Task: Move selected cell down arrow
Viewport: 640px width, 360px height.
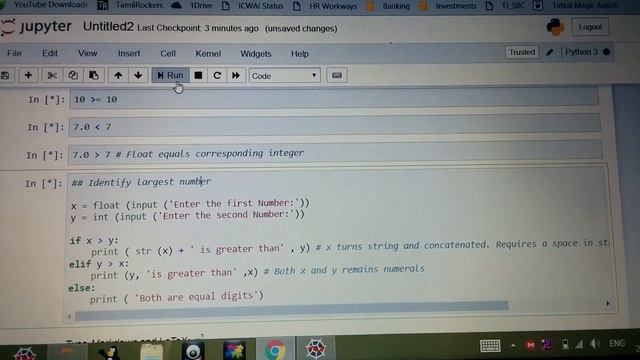Action: pyautogui.click(x=138, y=75)
